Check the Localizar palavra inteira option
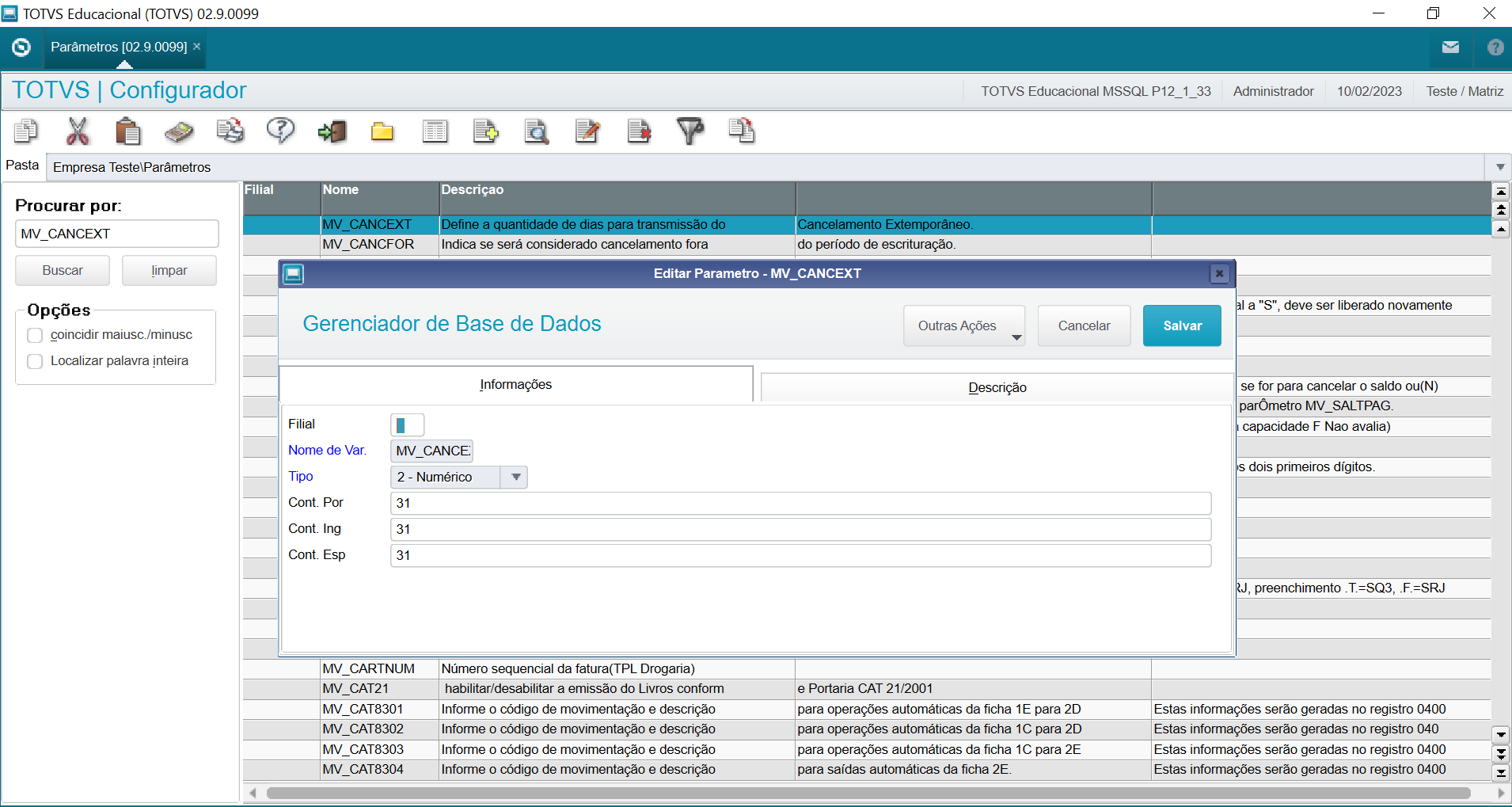Image resolution: width=1512 pixels, height=807 pixels. pos(35,361)
